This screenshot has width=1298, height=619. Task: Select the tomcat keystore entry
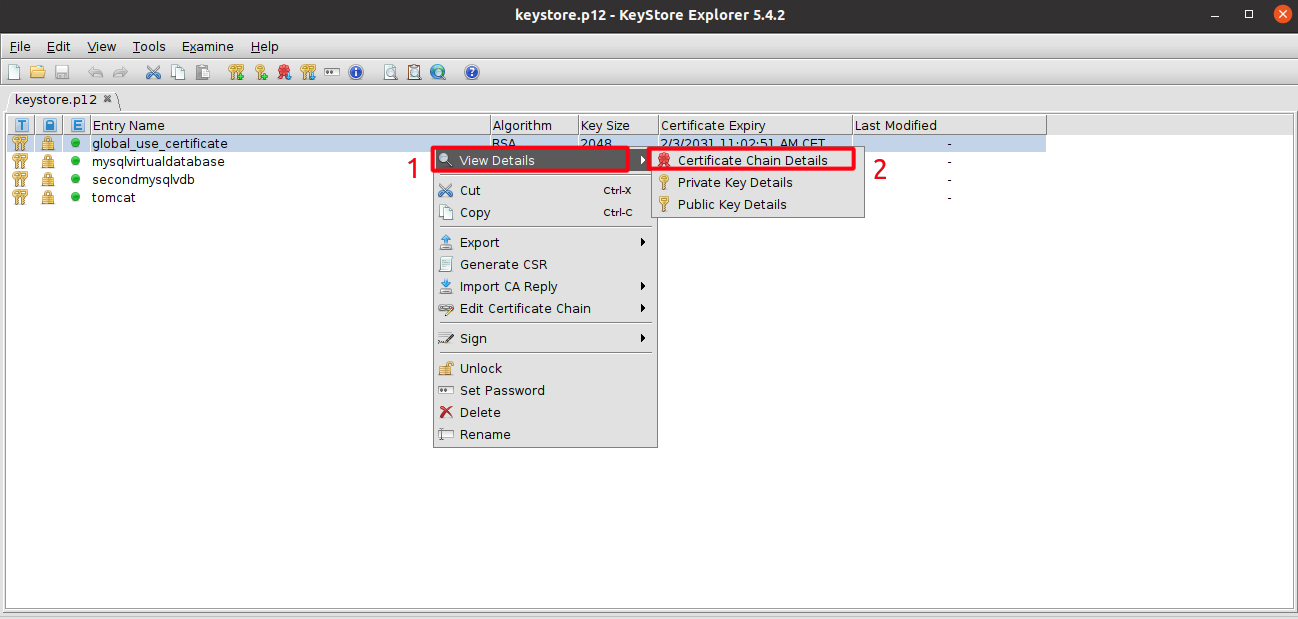click(x=114, y=197)
